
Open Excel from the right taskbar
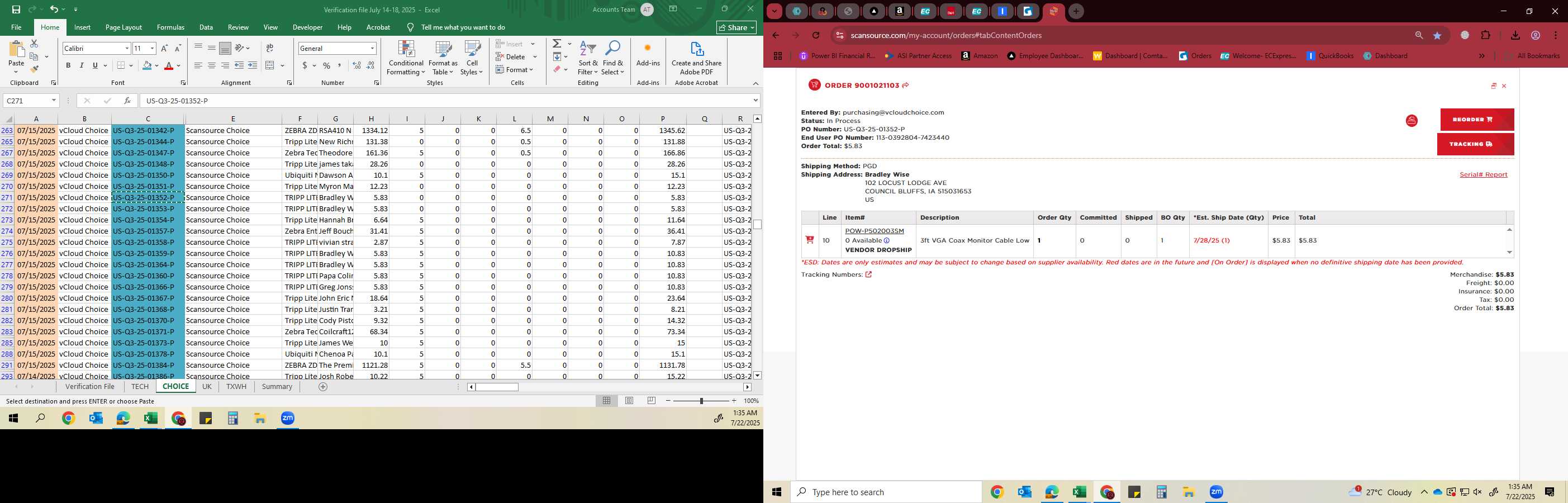(x=1079, y=492)
